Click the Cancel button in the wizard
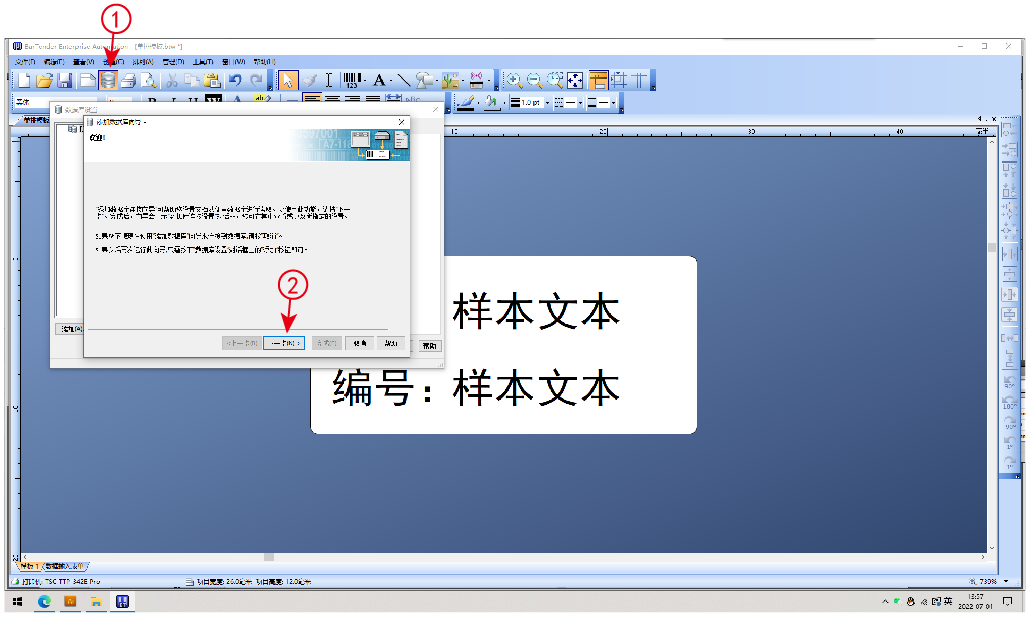 pos(360,343)
